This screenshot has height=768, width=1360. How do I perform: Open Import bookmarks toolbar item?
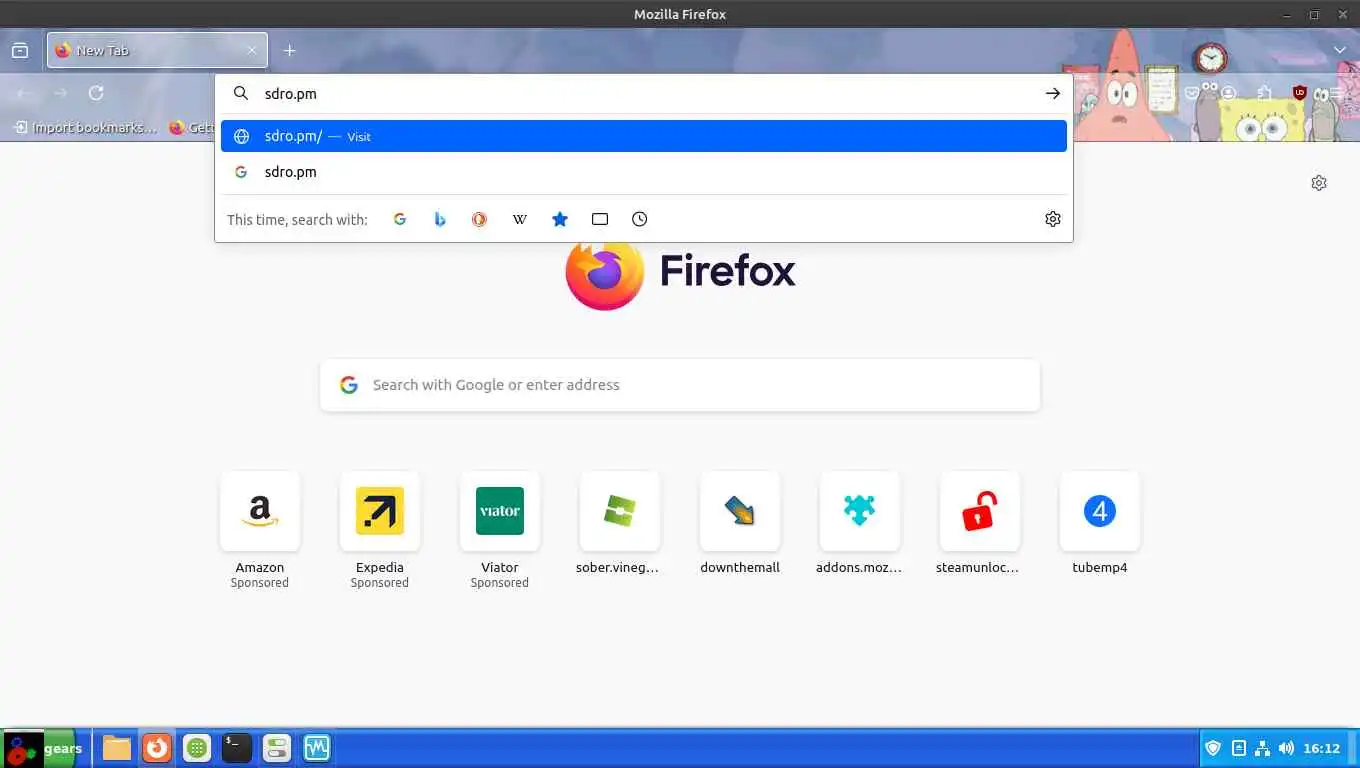(x=86, y=127)
